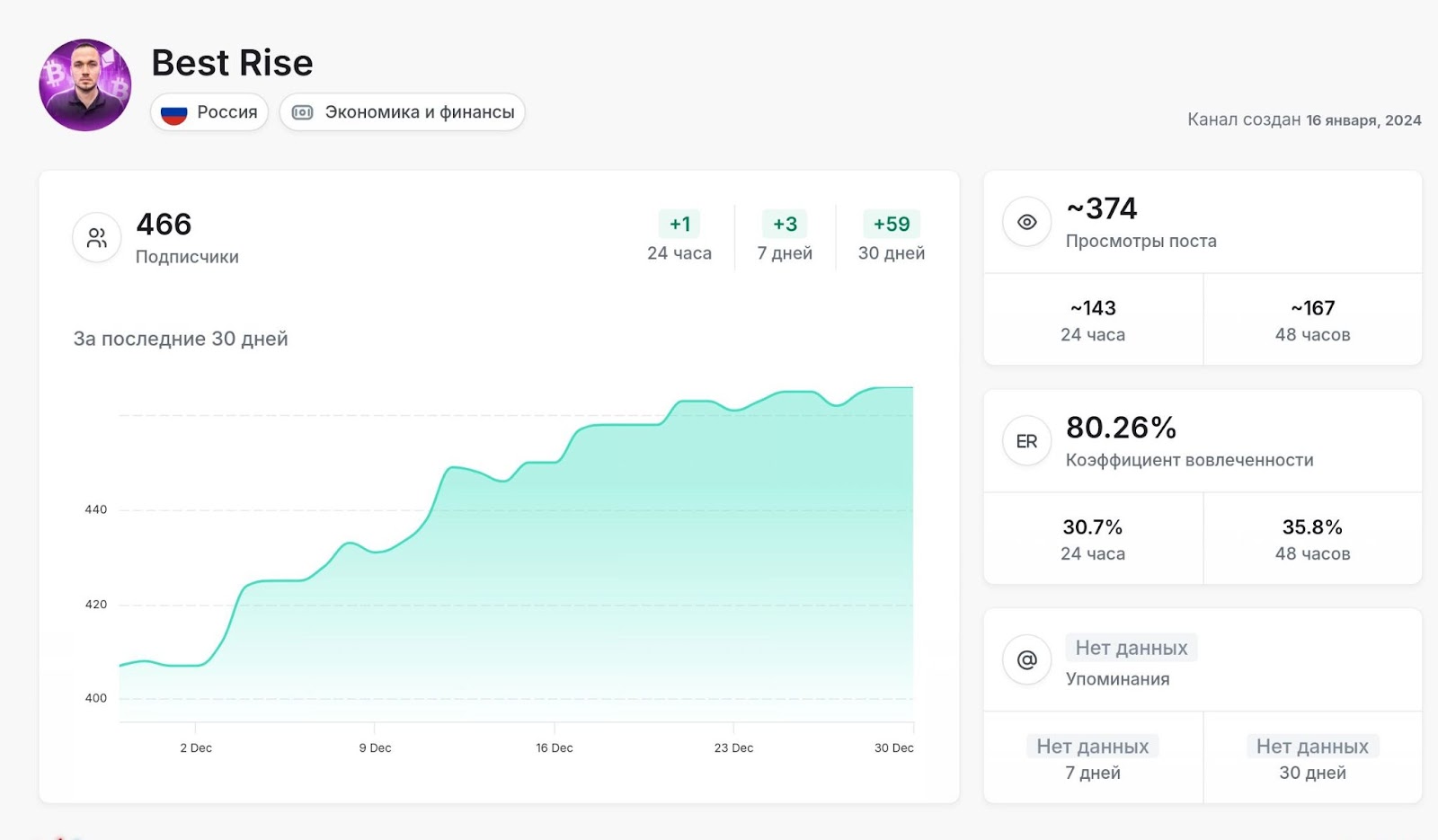Viewport: 1438px width, 840px height.
Task: Click Нет данных above Упоминания
Action: point(1132,648)
